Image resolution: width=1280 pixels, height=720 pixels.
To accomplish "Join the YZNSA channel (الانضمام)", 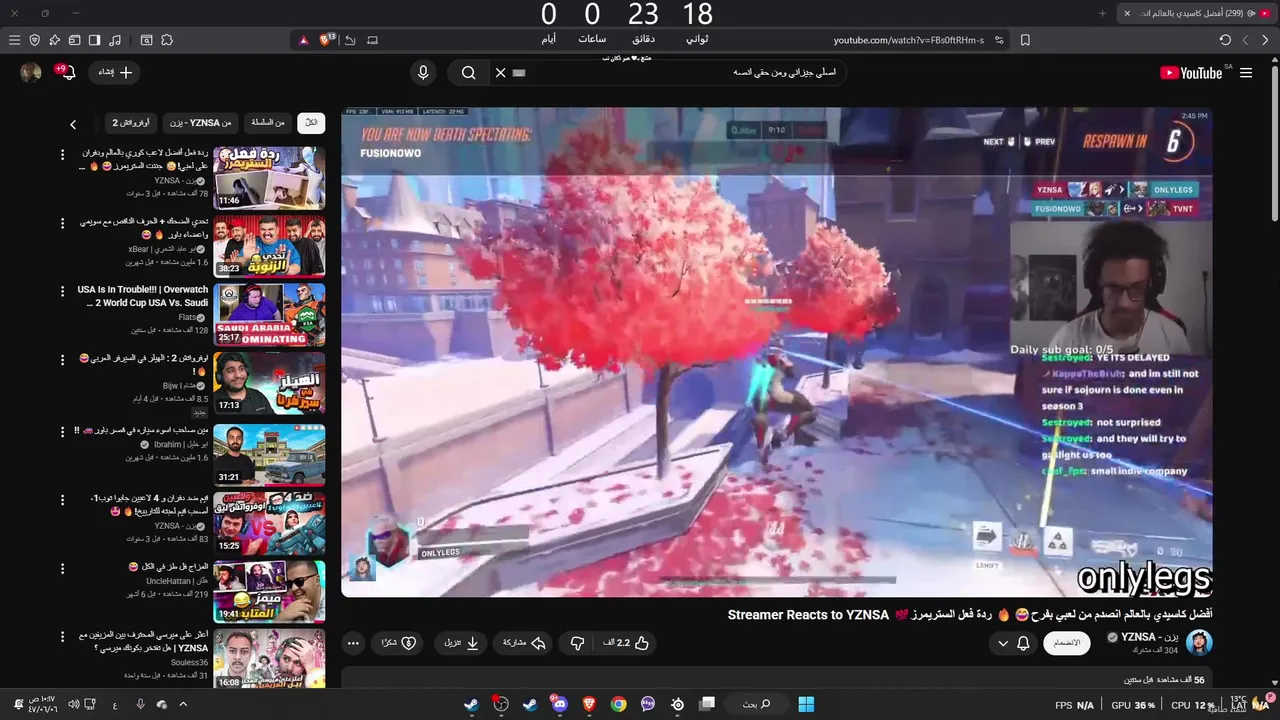I will click(x=1067, y=643).
